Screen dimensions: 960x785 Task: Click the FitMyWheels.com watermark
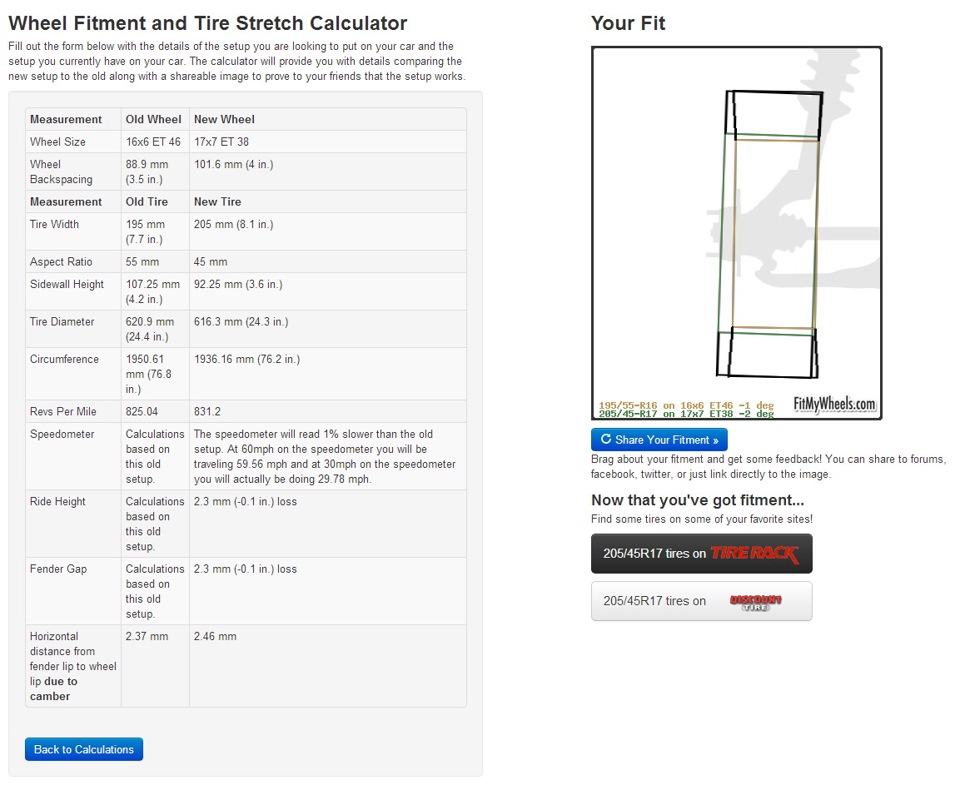tap(834, 404)
